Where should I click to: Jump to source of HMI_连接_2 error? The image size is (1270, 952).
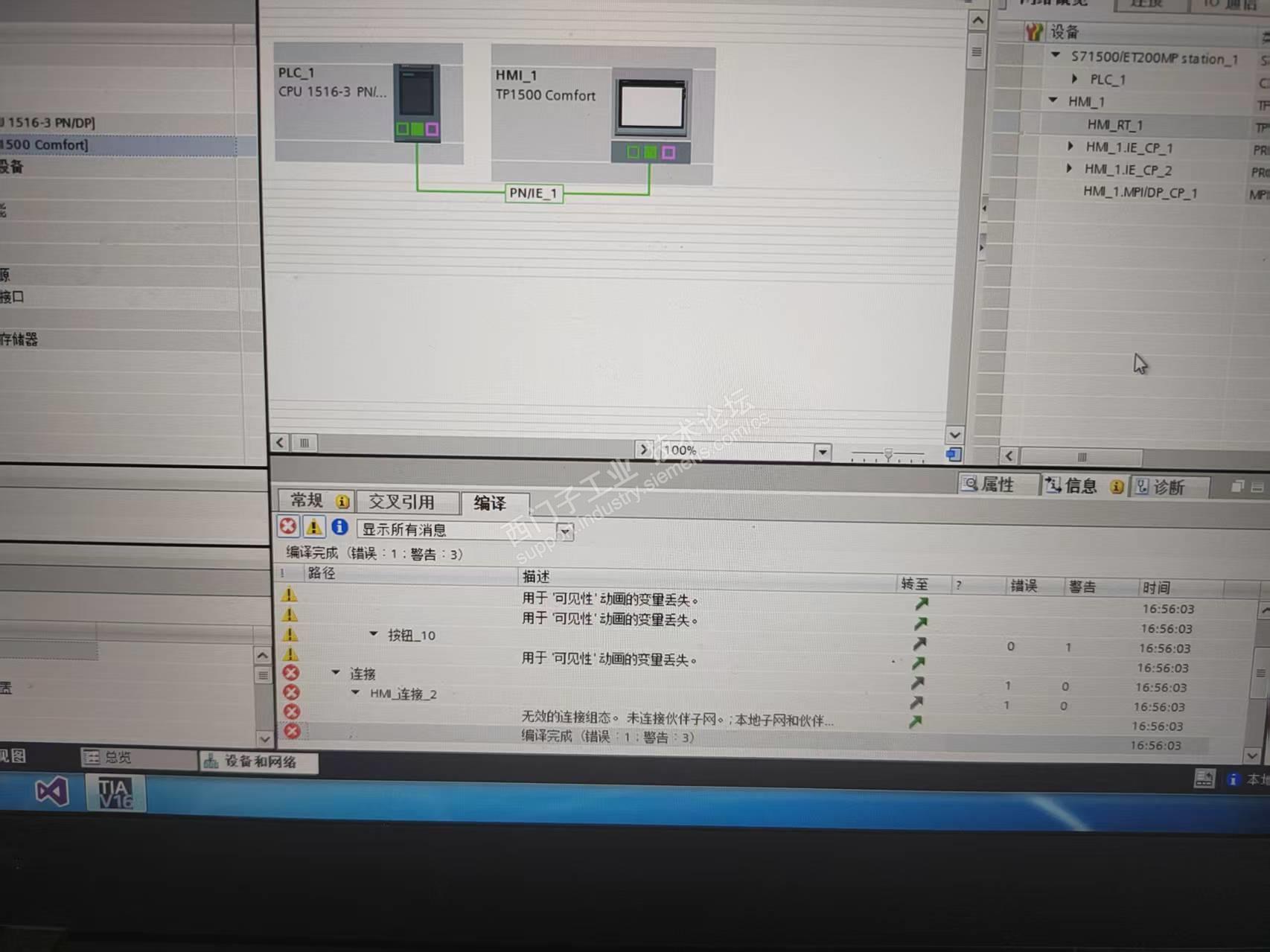916,702
